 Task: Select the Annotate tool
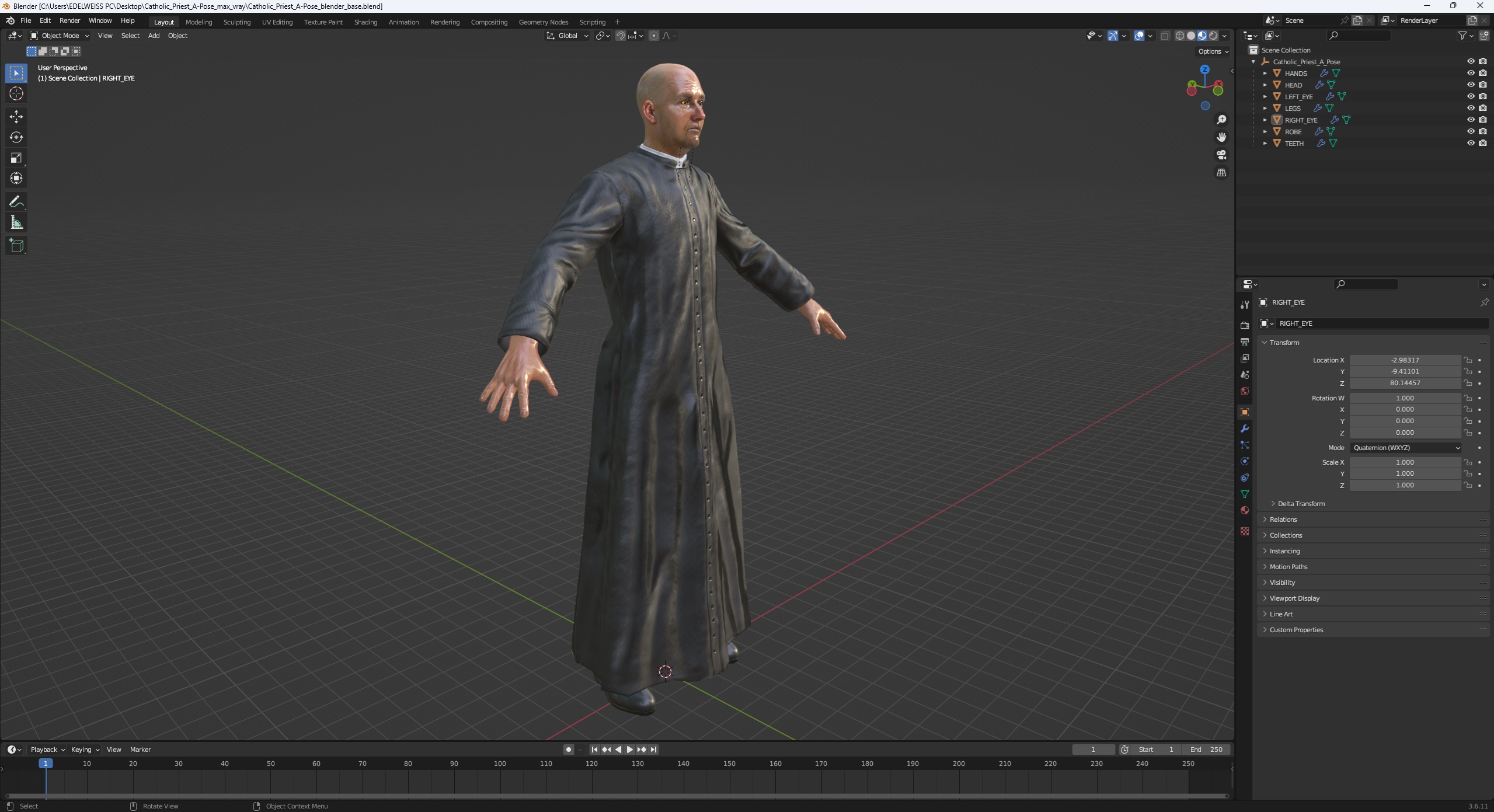[16, 202]
